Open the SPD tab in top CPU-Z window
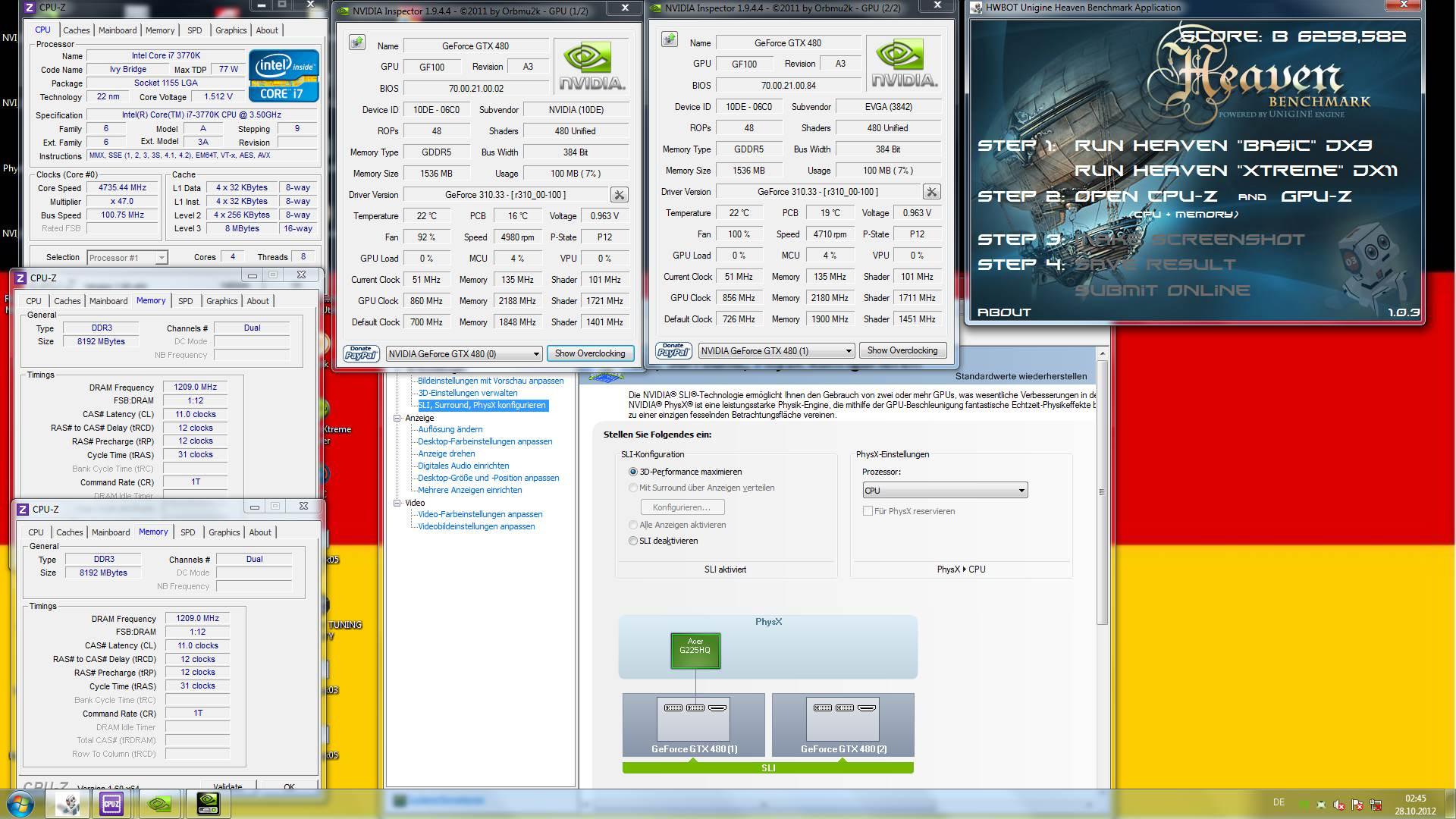The width and height of the screenshot is (1456, 819). (194, 30)
